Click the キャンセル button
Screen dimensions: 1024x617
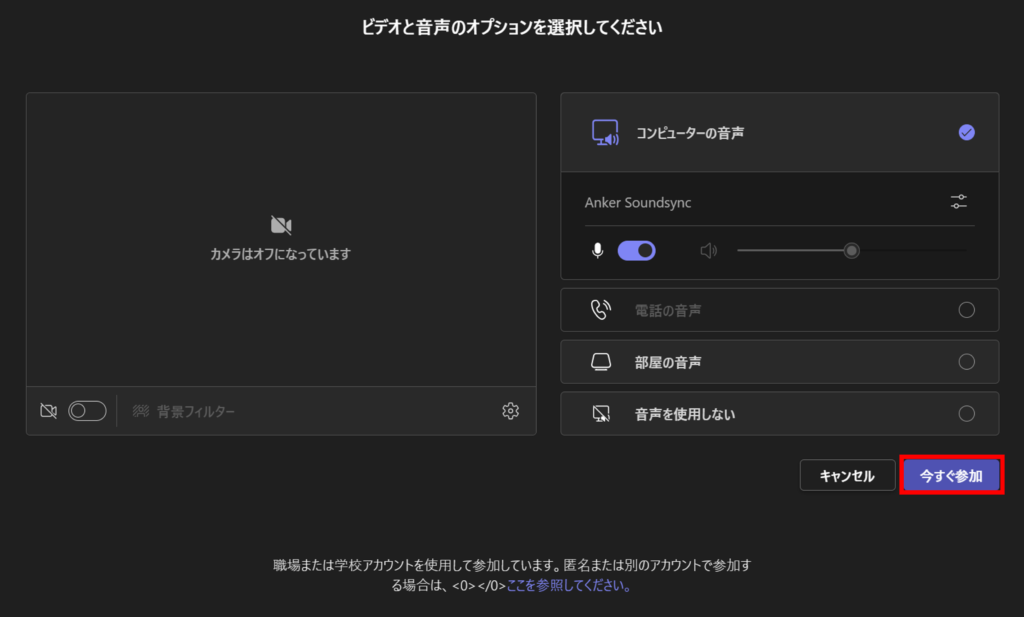coord(847,476)
